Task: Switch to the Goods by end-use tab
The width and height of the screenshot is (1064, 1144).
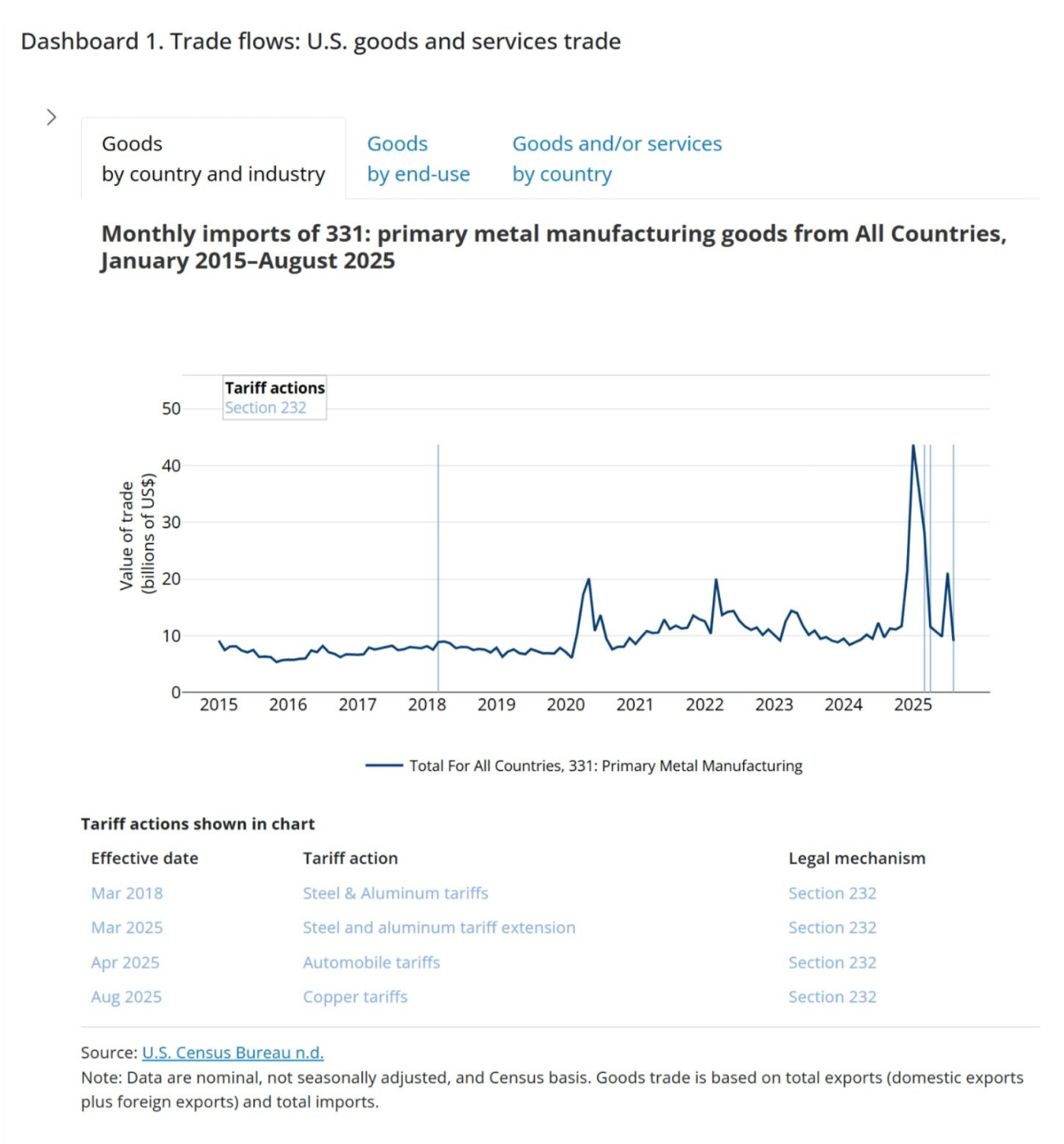Action: point(418,159)
